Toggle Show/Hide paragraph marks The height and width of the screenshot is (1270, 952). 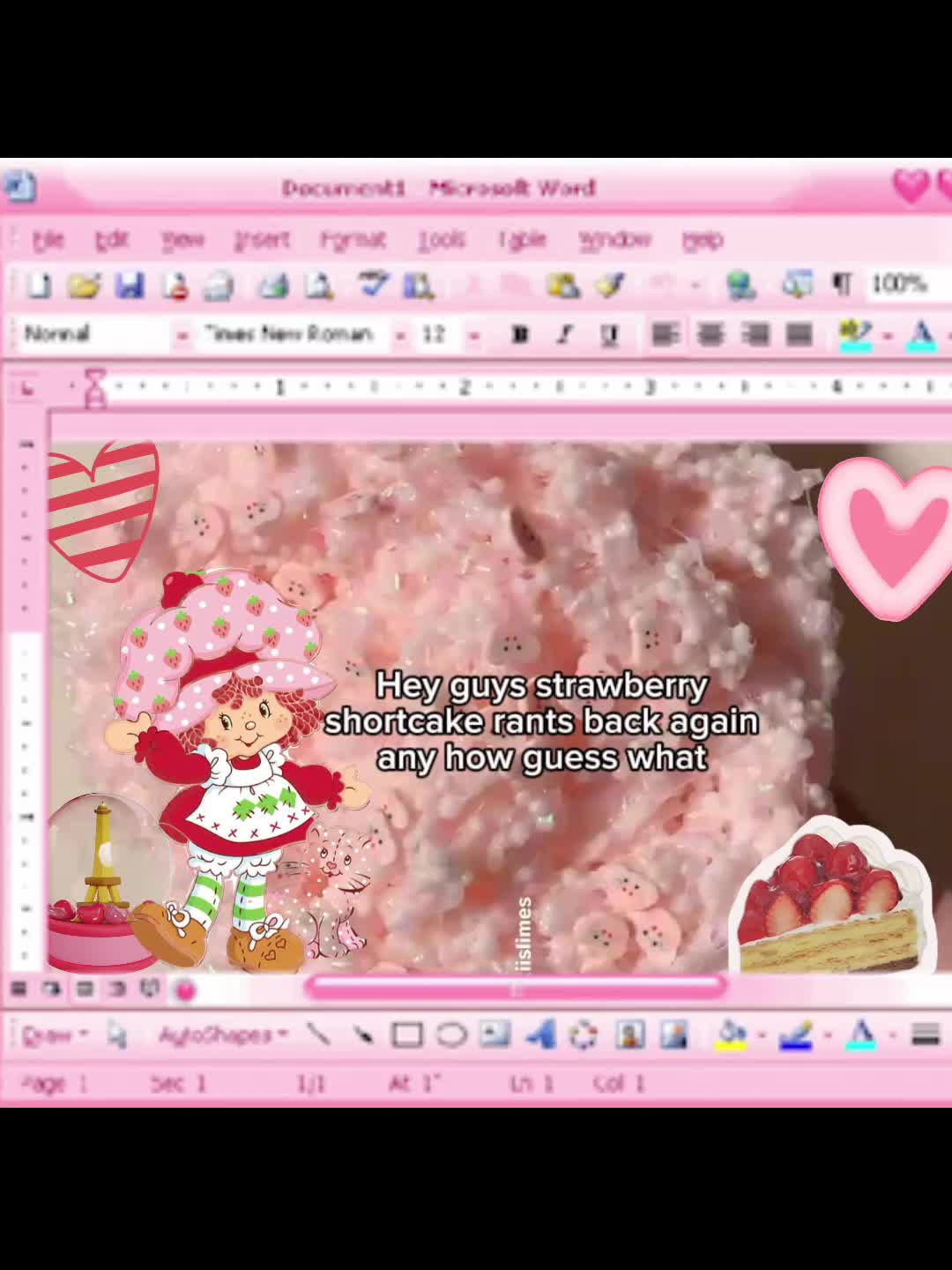(x=842, y=285)
